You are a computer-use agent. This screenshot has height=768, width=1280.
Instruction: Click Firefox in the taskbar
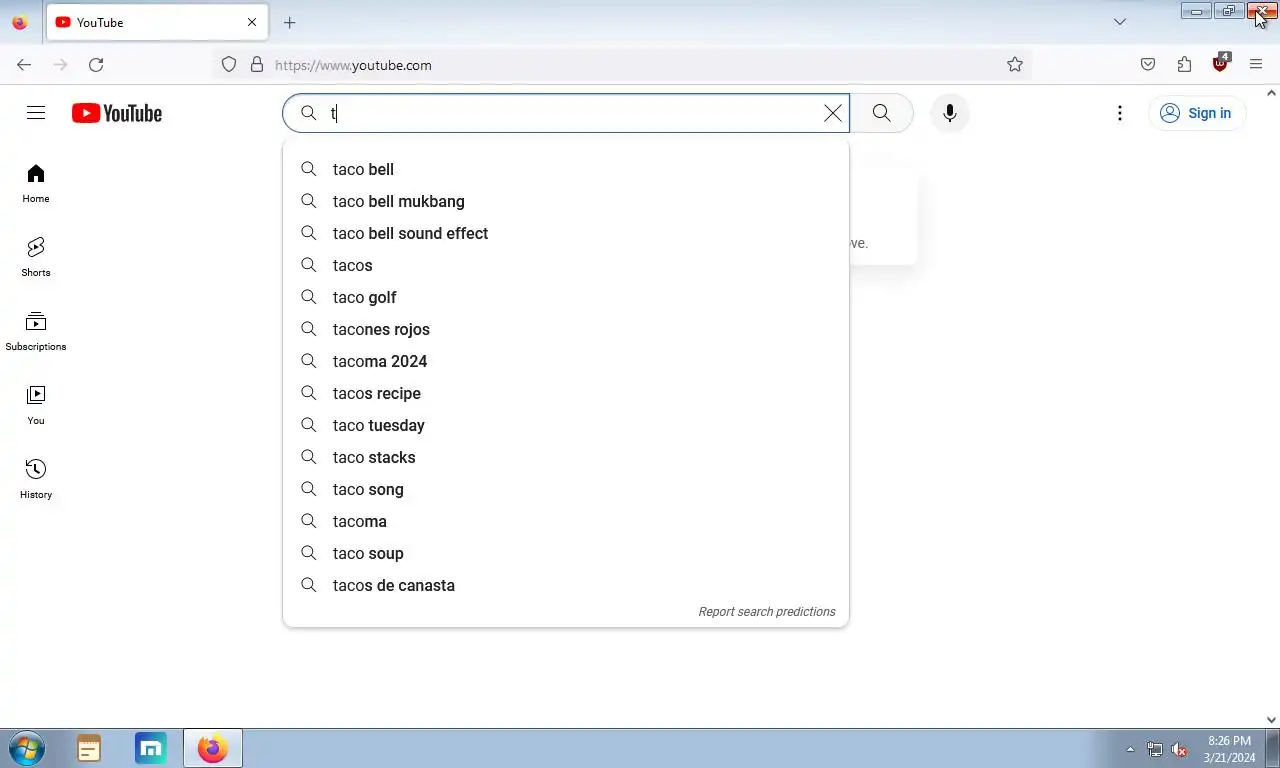click(x=212, y=748)
